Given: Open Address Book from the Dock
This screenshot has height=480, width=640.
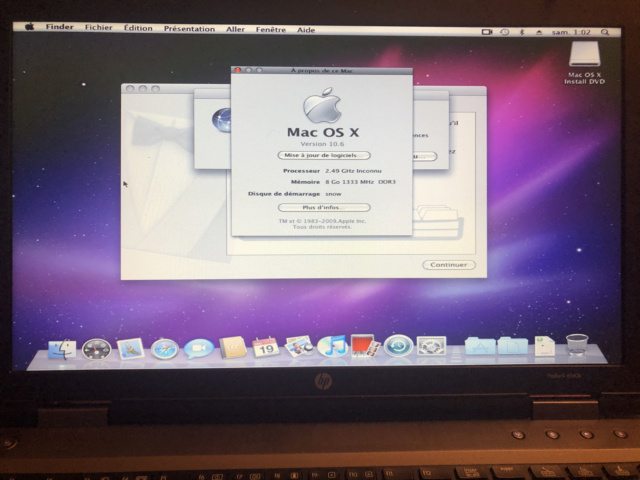Looking at the screenshot, I should tap(233, 347).
